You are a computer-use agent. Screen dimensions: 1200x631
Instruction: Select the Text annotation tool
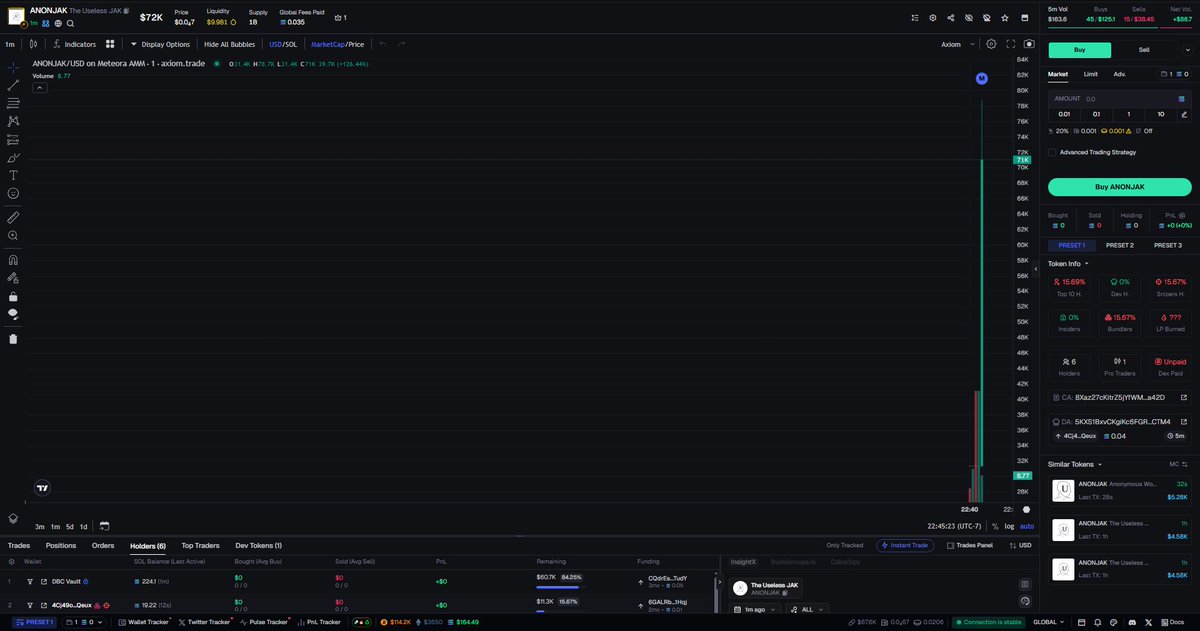pos(12,173)
